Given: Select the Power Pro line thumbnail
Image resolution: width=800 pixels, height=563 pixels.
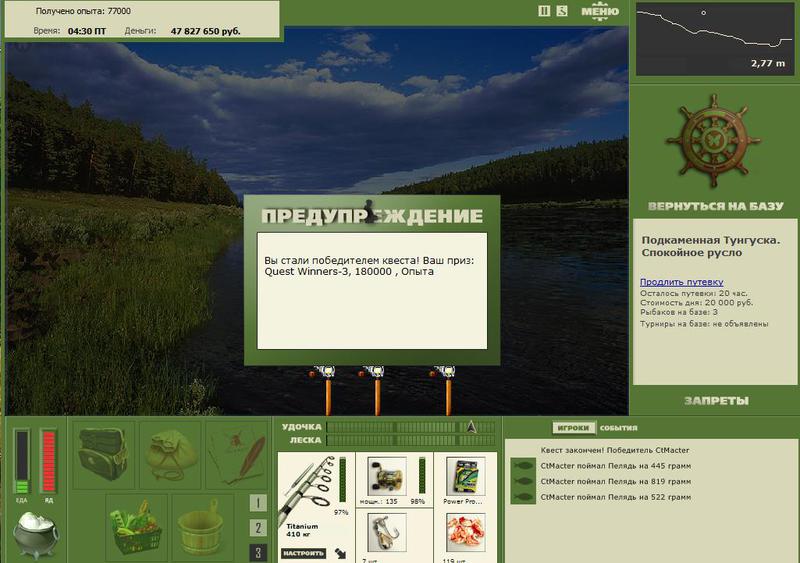Looking at the screenshot, I should 465,477.
